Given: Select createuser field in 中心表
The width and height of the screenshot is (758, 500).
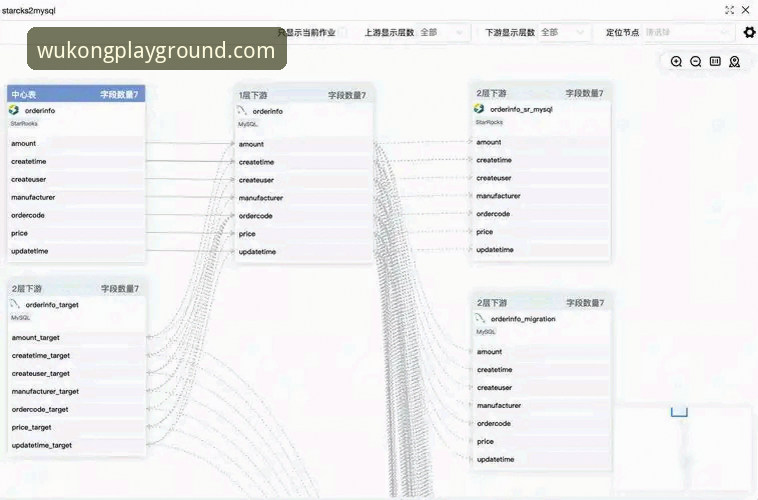Looking at the screenshot, I should pos(76,179).
